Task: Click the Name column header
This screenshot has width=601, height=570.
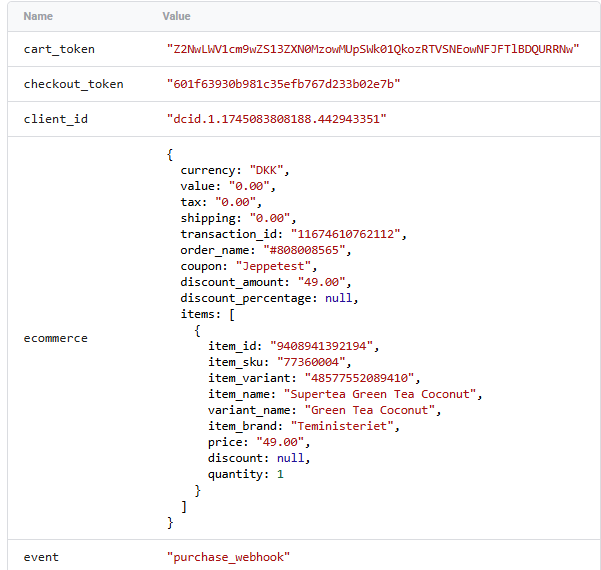Action: point(38,16)
